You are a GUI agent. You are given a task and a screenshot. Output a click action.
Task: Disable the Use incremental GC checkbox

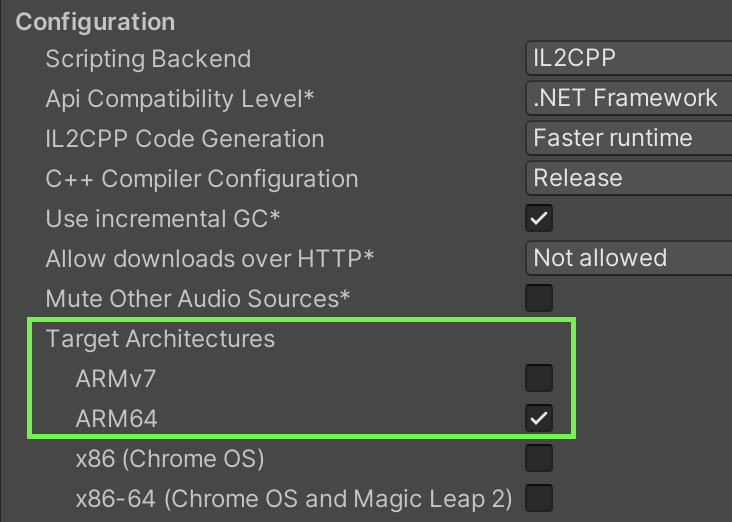point(539,218)
